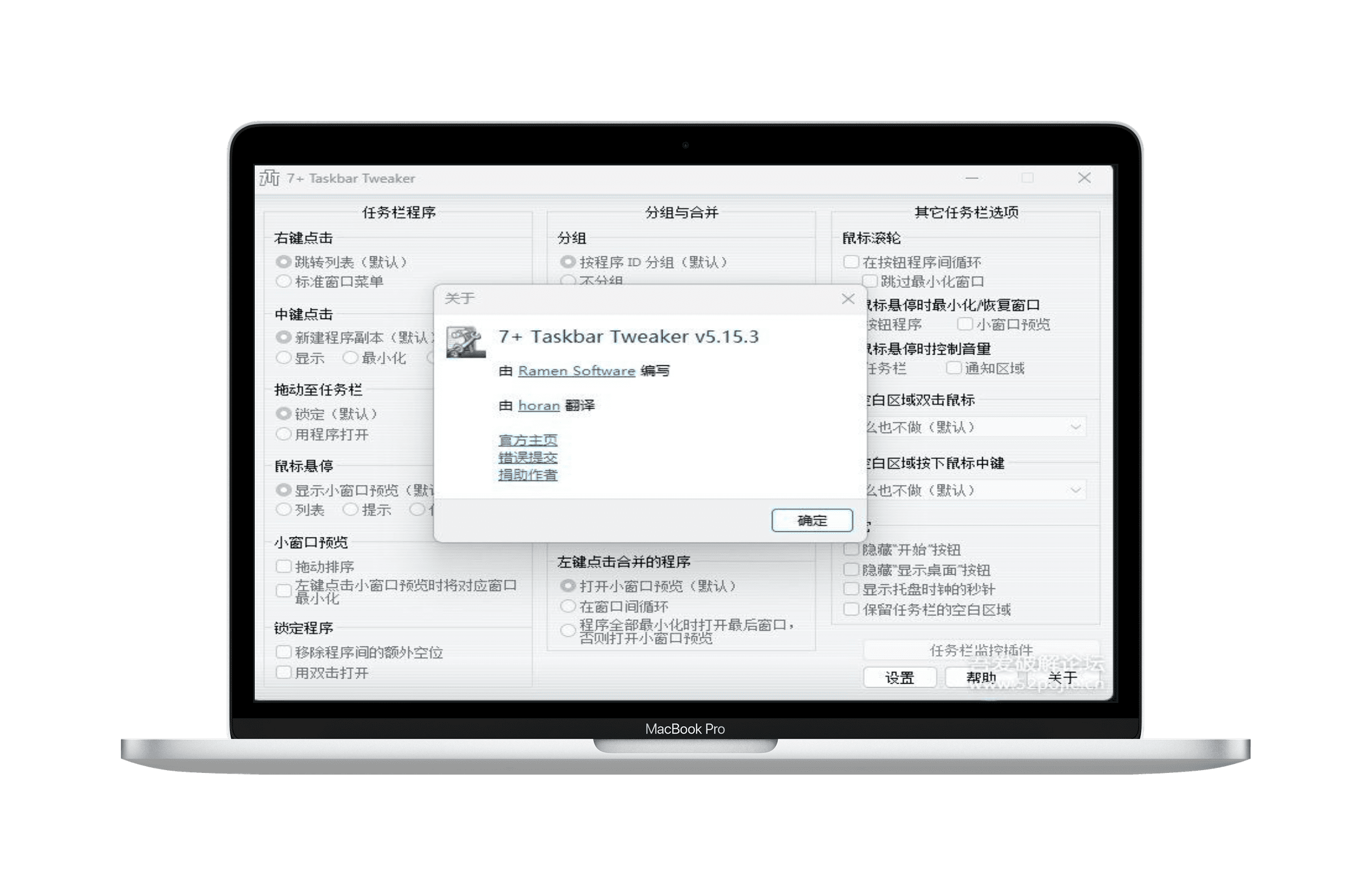Toggle 通知区域 checkbox for volume control
Image resolution: width=1372 pixels, height=896 pixels.
(953, 368)
